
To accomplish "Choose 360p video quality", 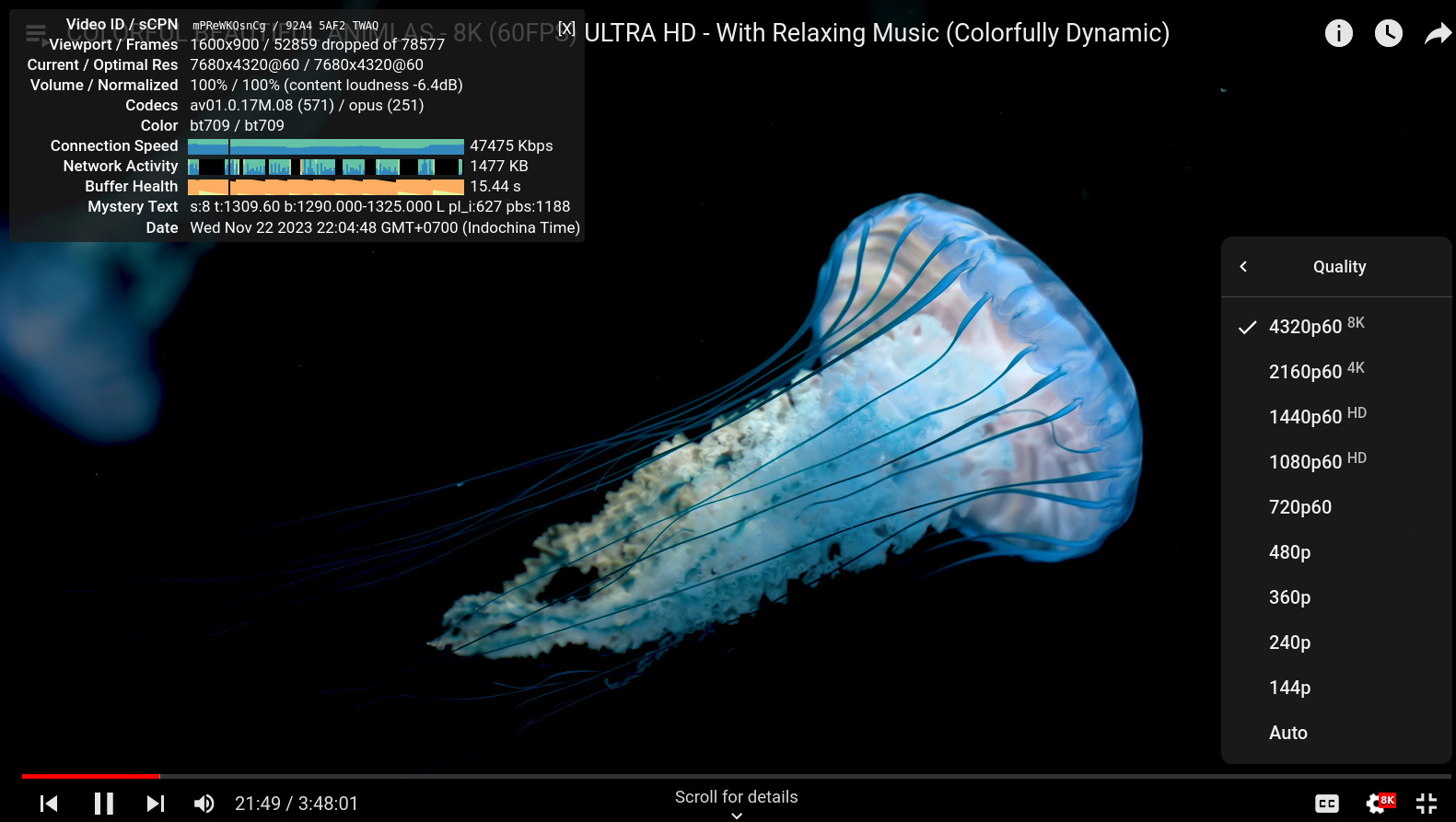I will (1336, 596).
